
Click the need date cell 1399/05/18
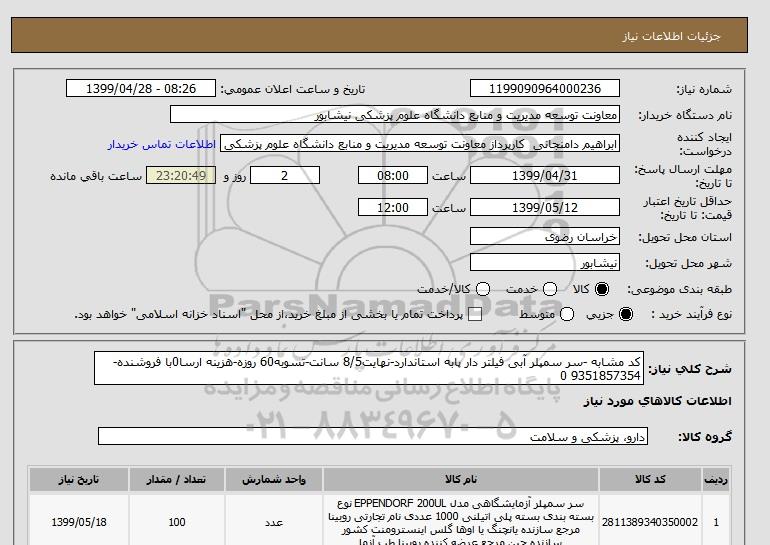pyautogui.click(x=79, y=522)
